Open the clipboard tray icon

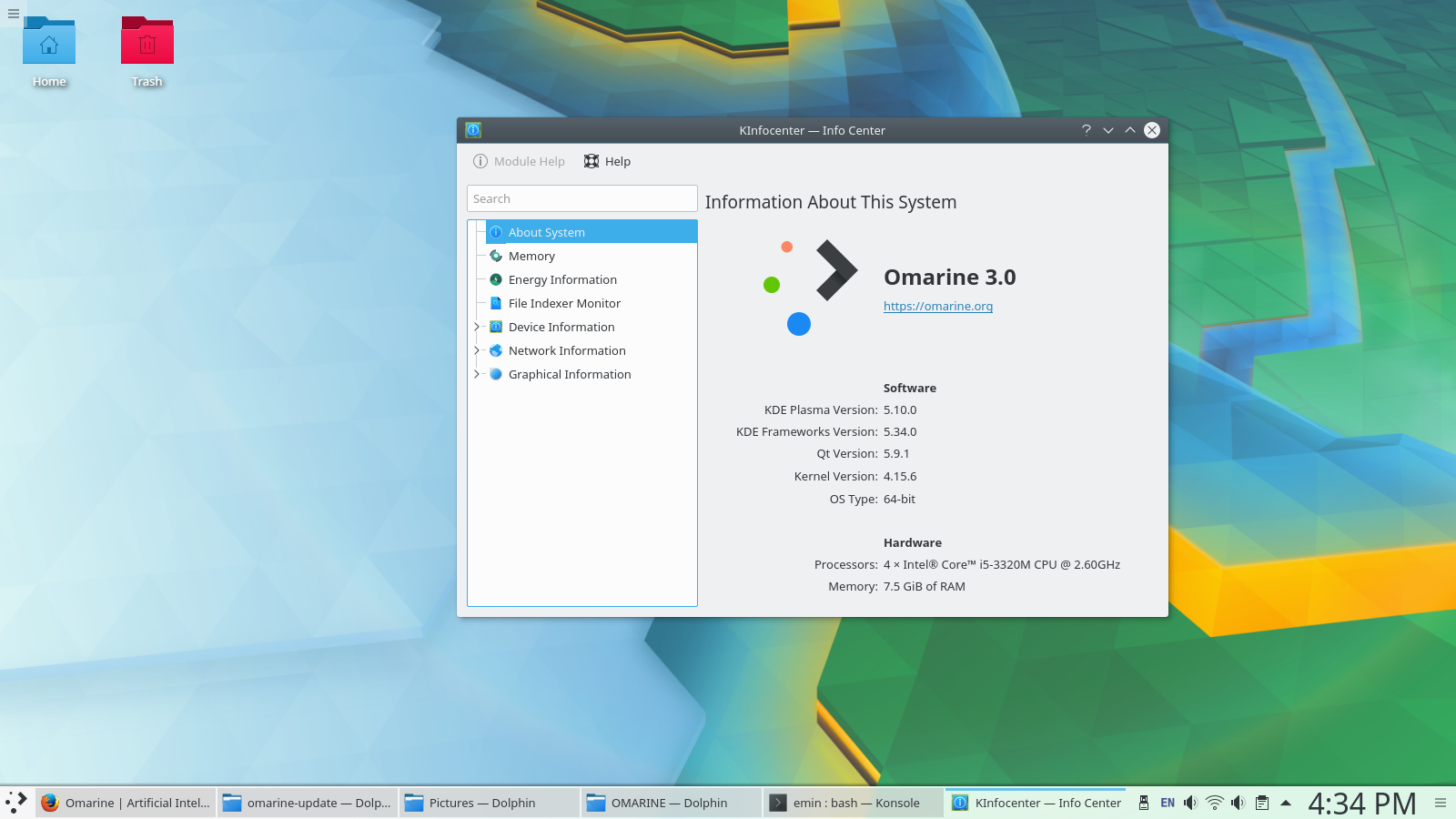pyautogui.click(x=1262, y=803)
